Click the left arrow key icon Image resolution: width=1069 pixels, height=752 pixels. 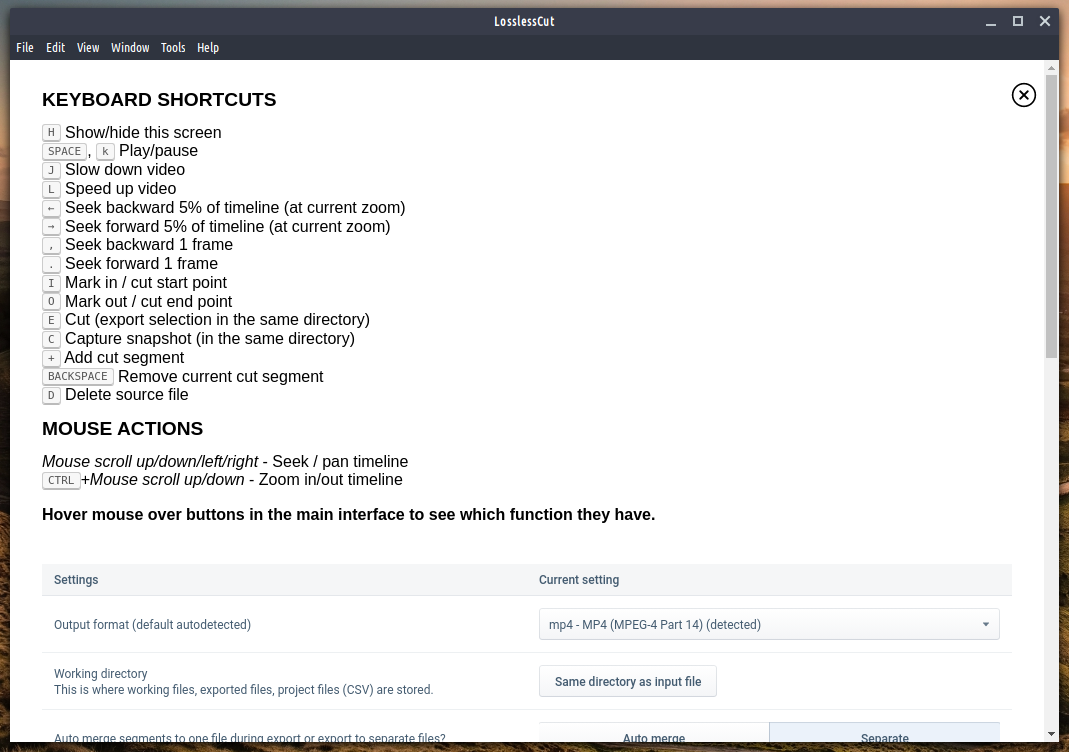coord(51,208)
